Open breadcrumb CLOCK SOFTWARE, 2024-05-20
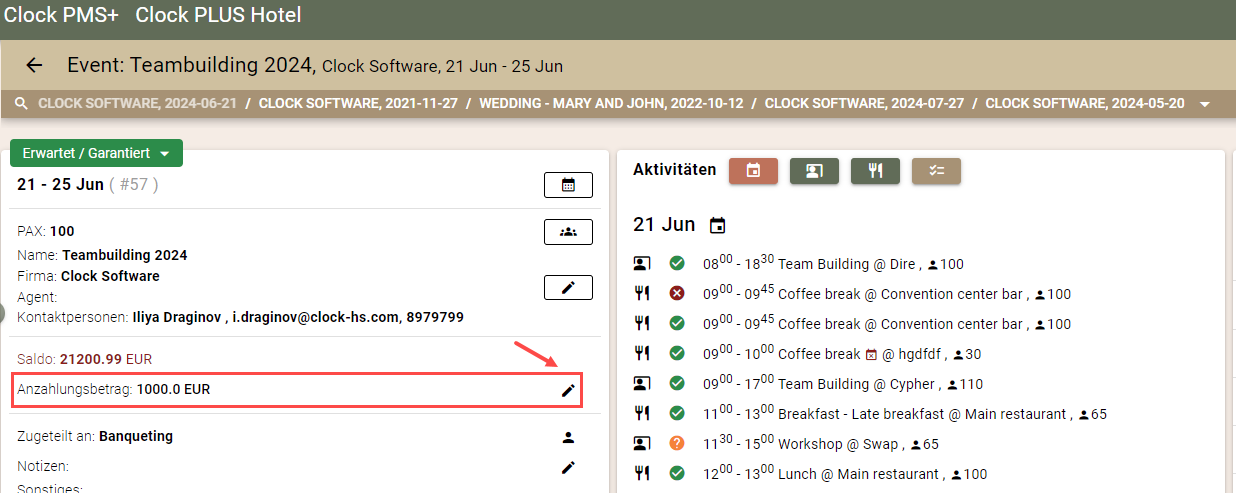 coord(1085,104)
